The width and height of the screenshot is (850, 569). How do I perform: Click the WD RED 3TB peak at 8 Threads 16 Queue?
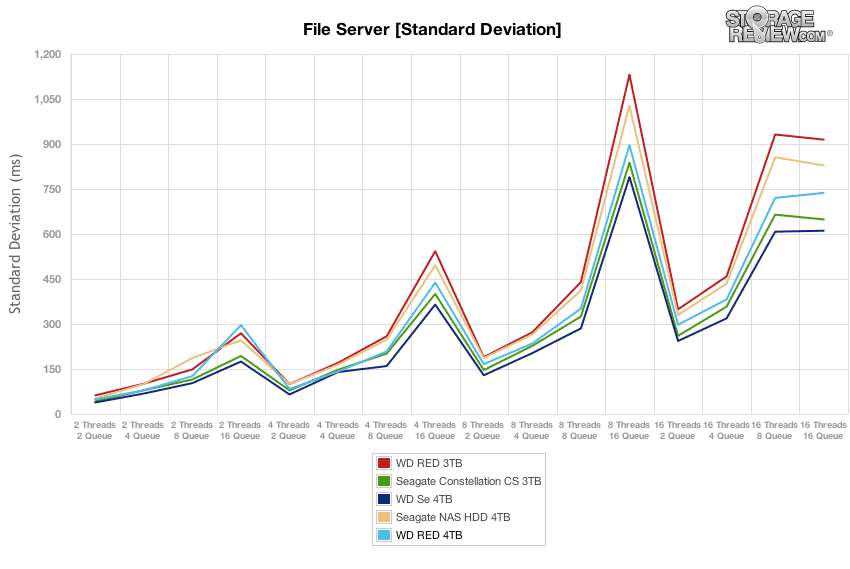point(629,75)
